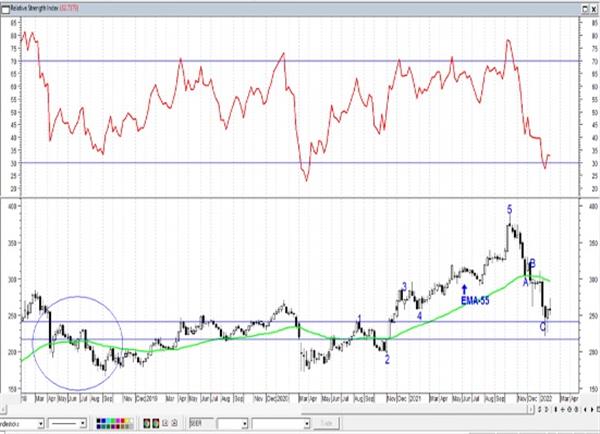
Task: Open the small dropdown after the symbol field
Action: pos(245,424)
